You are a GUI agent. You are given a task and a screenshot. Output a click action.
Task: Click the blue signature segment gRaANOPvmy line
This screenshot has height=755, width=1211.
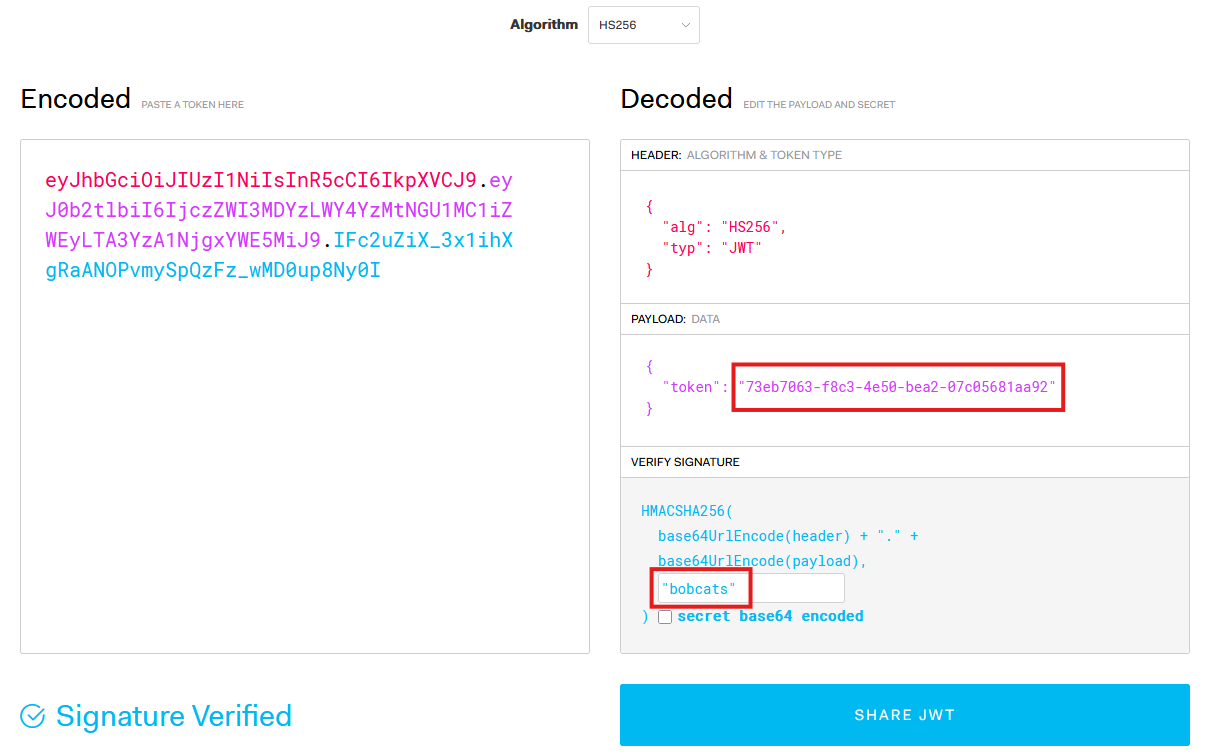[212, 271]
